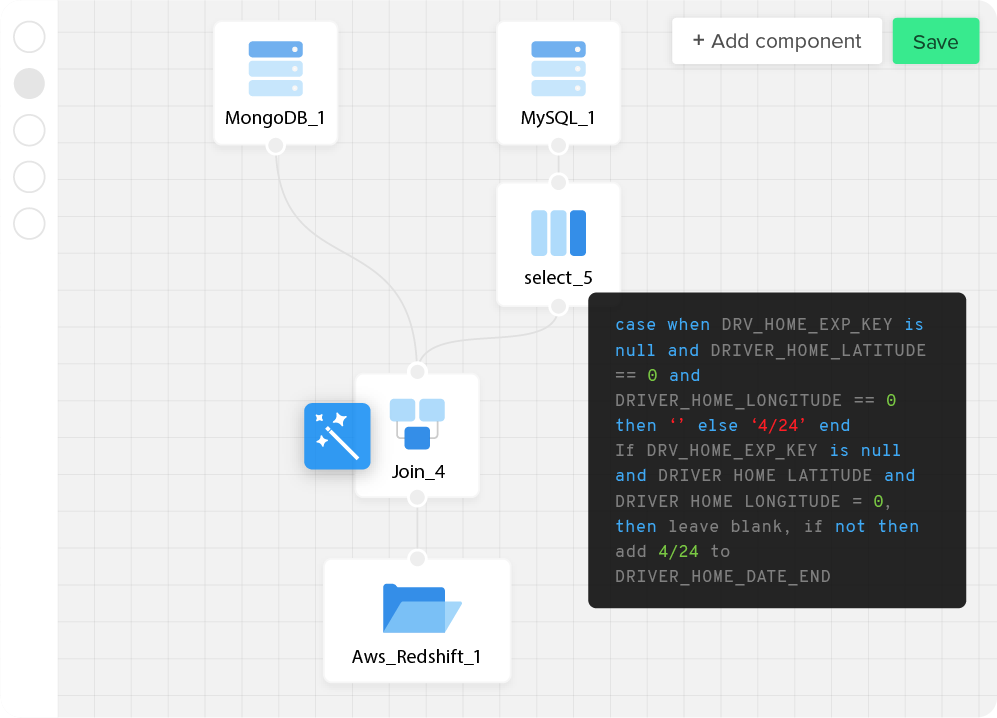Open the Join_4 component icon

tap(417, 424)
